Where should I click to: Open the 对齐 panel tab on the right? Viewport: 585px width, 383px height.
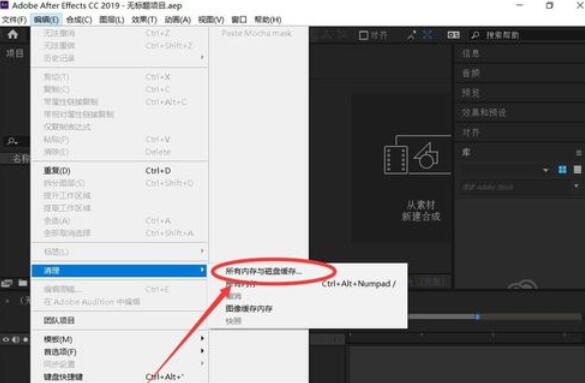tap(470, 132)
